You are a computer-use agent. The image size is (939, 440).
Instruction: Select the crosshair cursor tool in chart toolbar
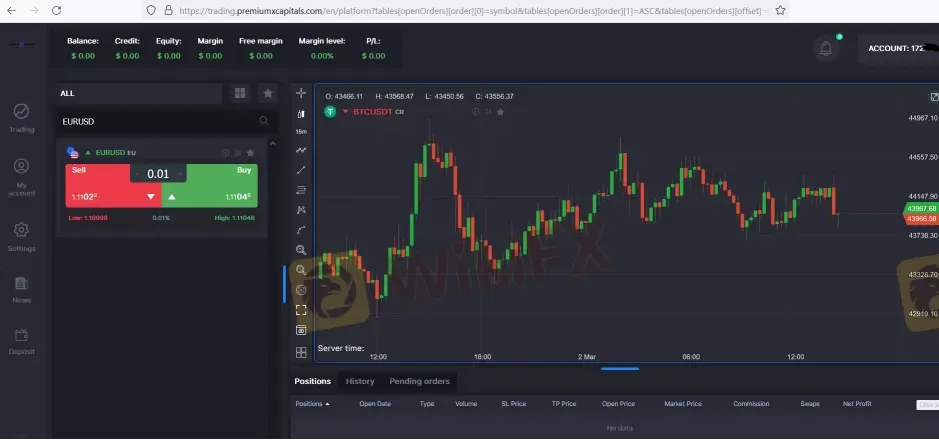(x=301, y=93)
